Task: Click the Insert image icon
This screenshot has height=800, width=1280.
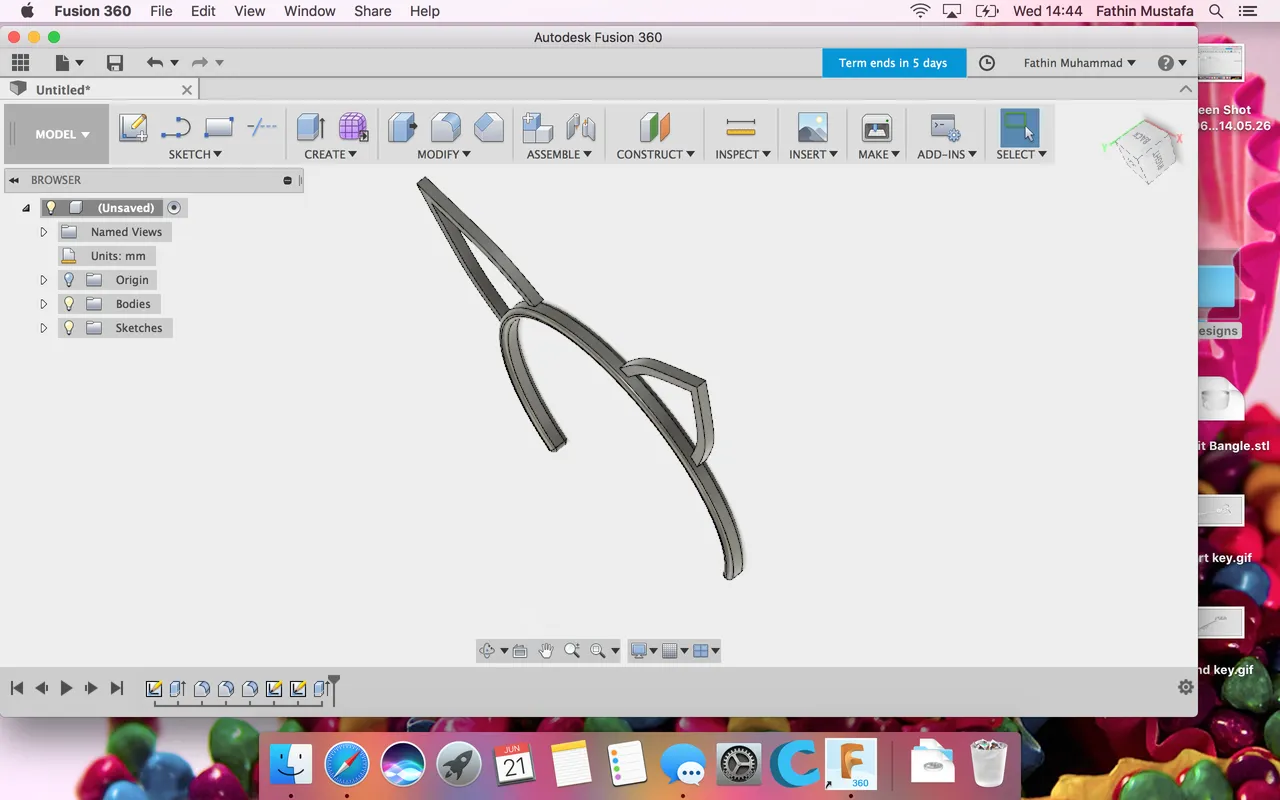Action: (x=812, y=127)
